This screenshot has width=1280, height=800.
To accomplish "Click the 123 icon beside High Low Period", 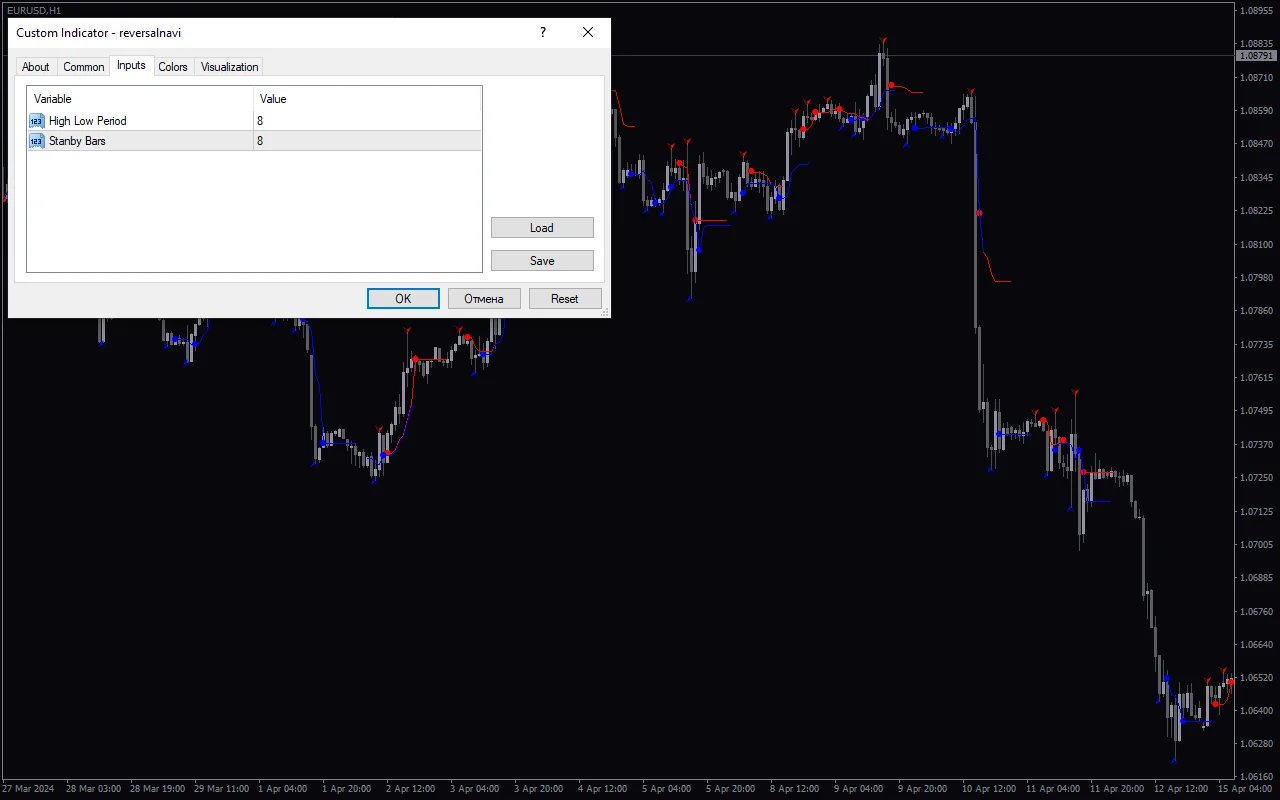I will pyautogui.click(x=36, y=120).
